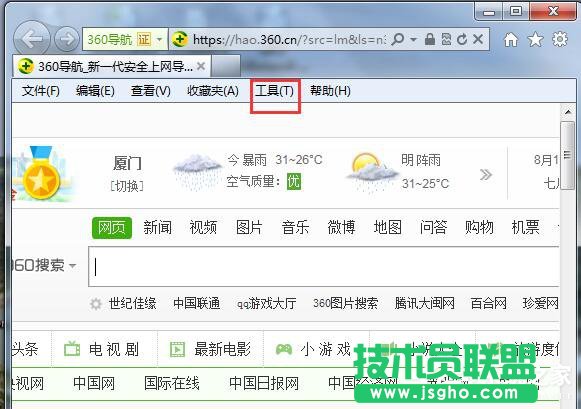
Task: Click tomorrow's sun and cloud weather icon
Action: click(372, 172)
